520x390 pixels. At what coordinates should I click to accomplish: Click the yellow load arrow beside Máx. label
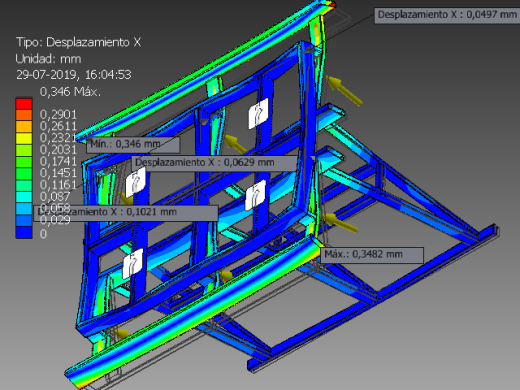coord(340,222)
